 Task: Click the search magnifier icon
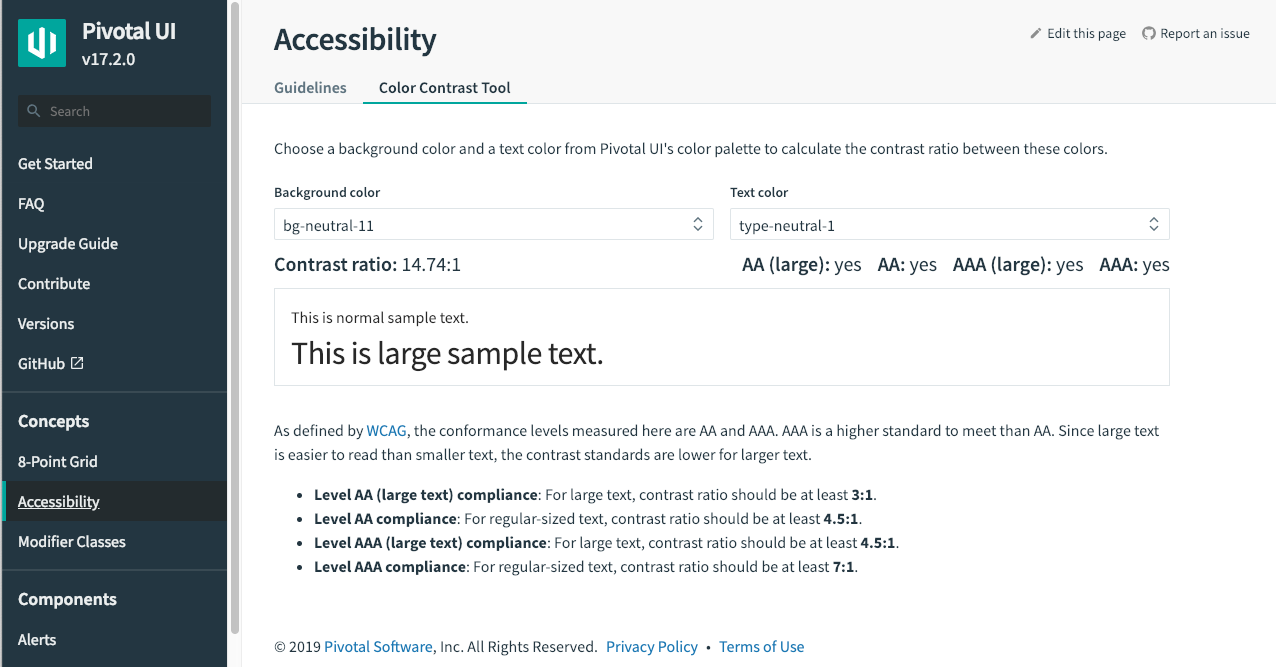34,111
